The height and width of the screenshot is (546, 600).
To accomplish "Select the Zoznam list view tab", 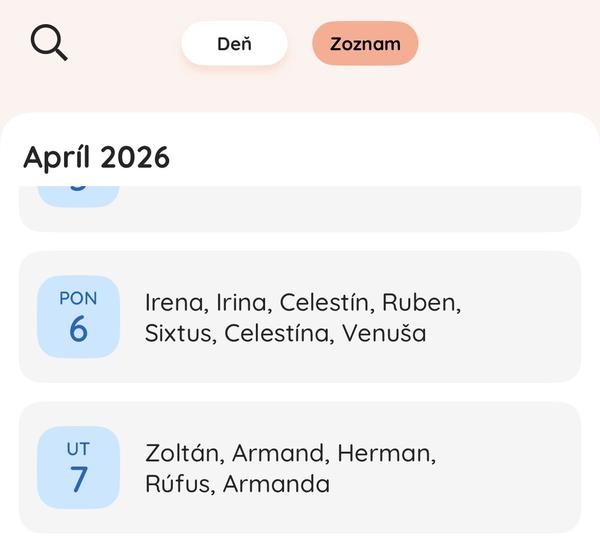I will tap(365, 44).
